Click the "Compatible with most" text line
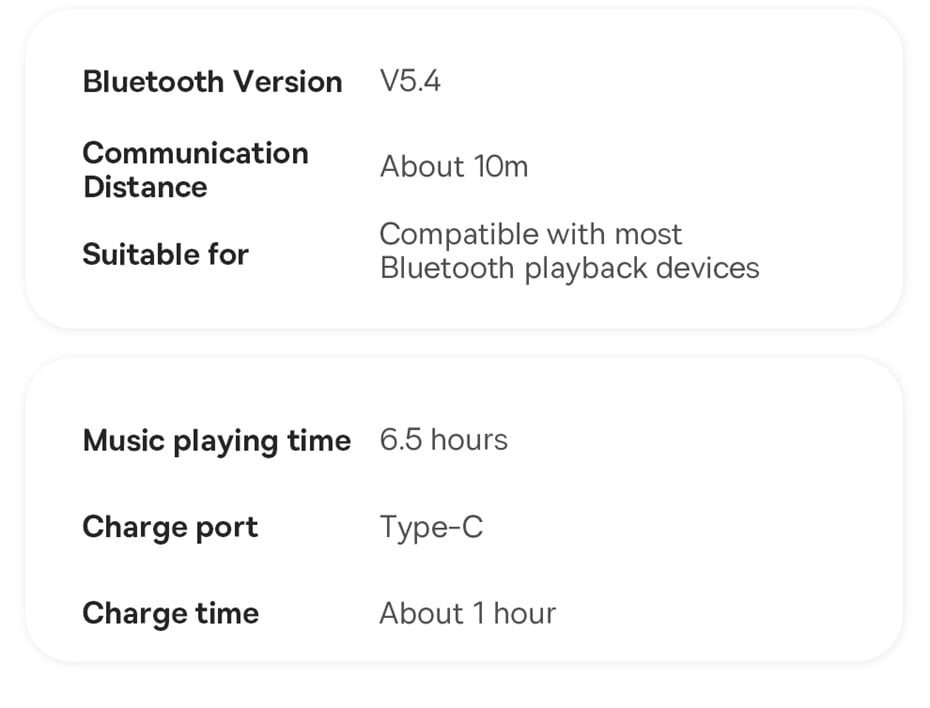This screenshot has height=708, width=930. pyautogui.click(x=530, y=234)
